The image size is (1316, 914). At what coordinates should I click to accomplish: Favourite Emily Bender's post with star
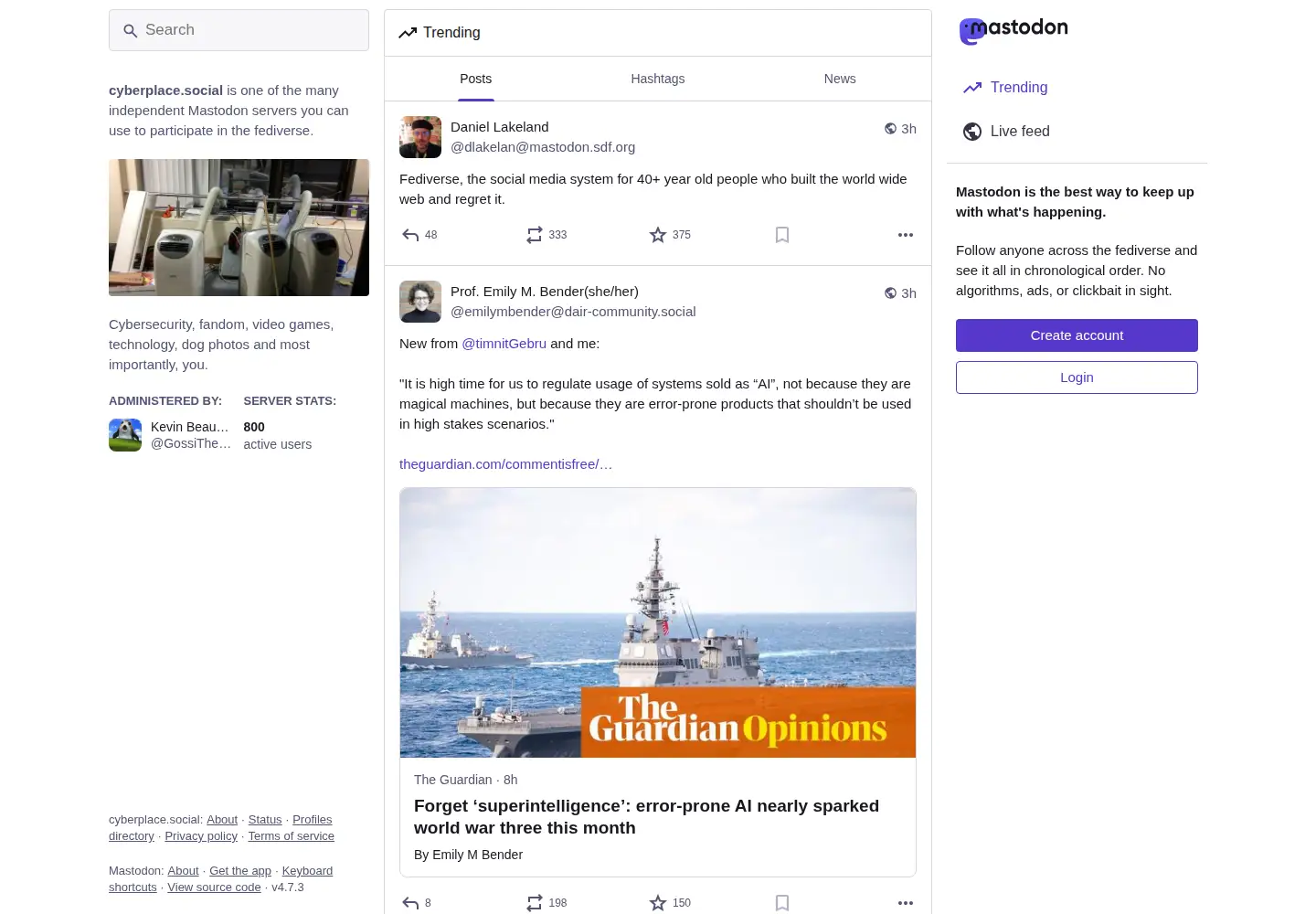coord(658,903)
